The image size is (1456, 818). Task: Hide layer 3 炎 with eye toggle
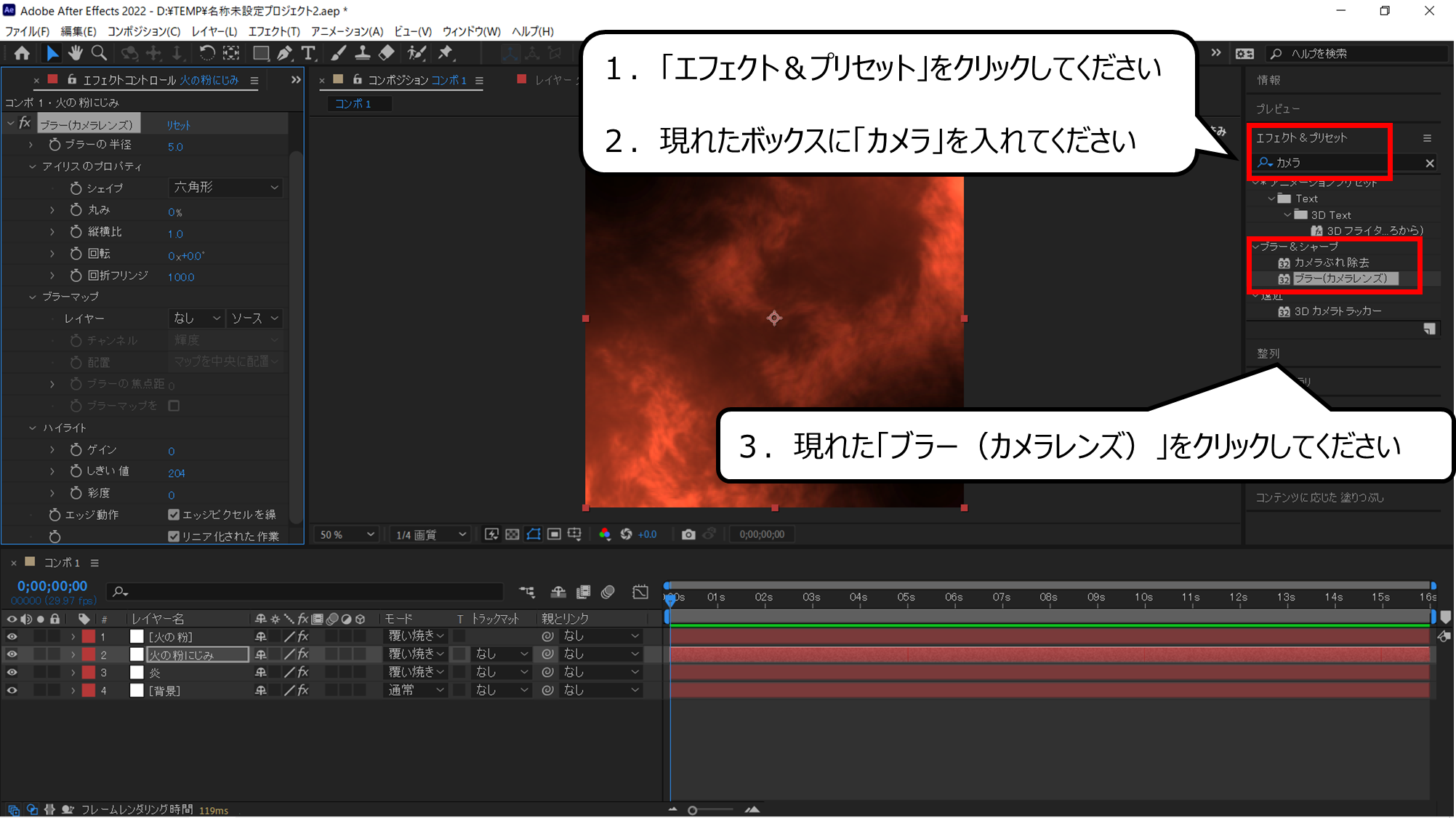12,673
